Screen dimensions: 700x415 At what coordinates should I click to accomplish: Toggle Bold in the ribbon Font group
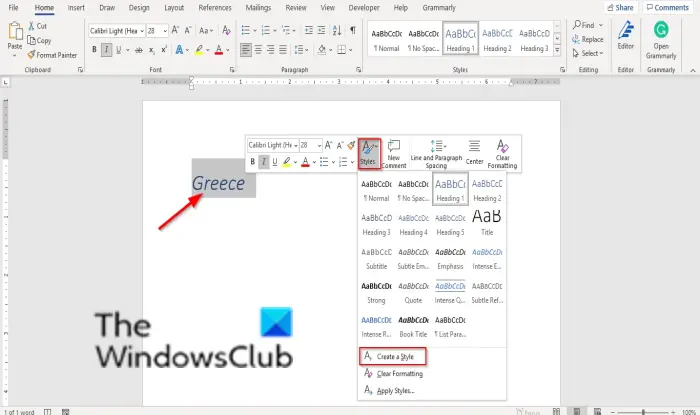(x=94, y=50)
